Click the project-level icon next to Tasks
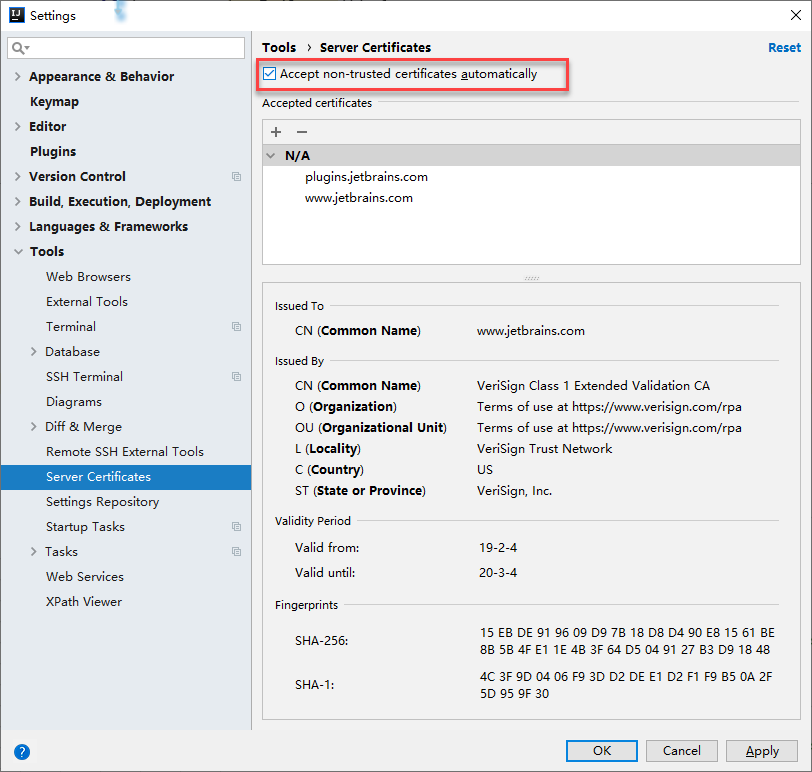The height and width of the screenshot is (772, 812). pyautogui.click(x=237, y=551)
